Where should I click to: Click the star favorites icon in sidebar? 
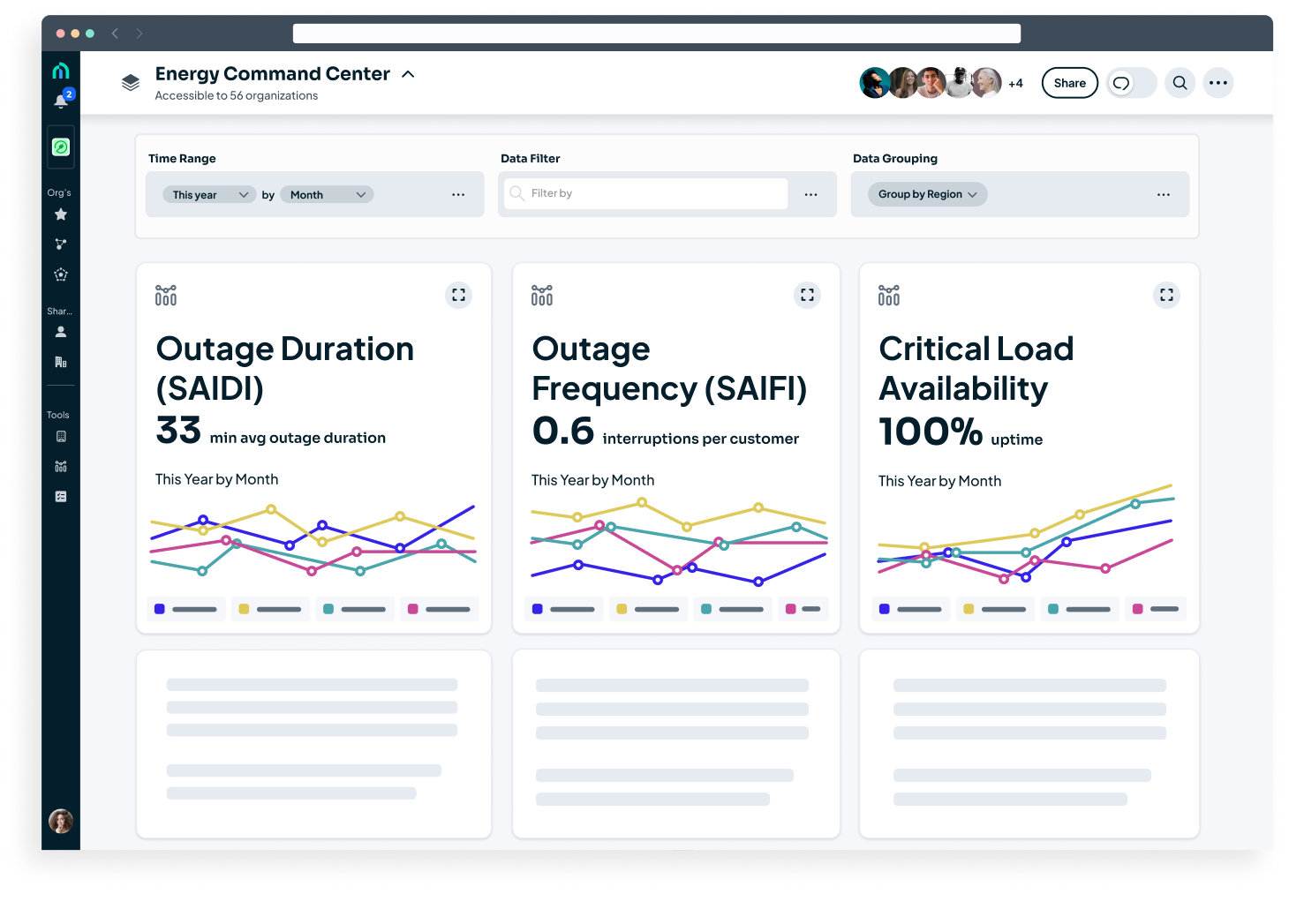click(61, 214)
